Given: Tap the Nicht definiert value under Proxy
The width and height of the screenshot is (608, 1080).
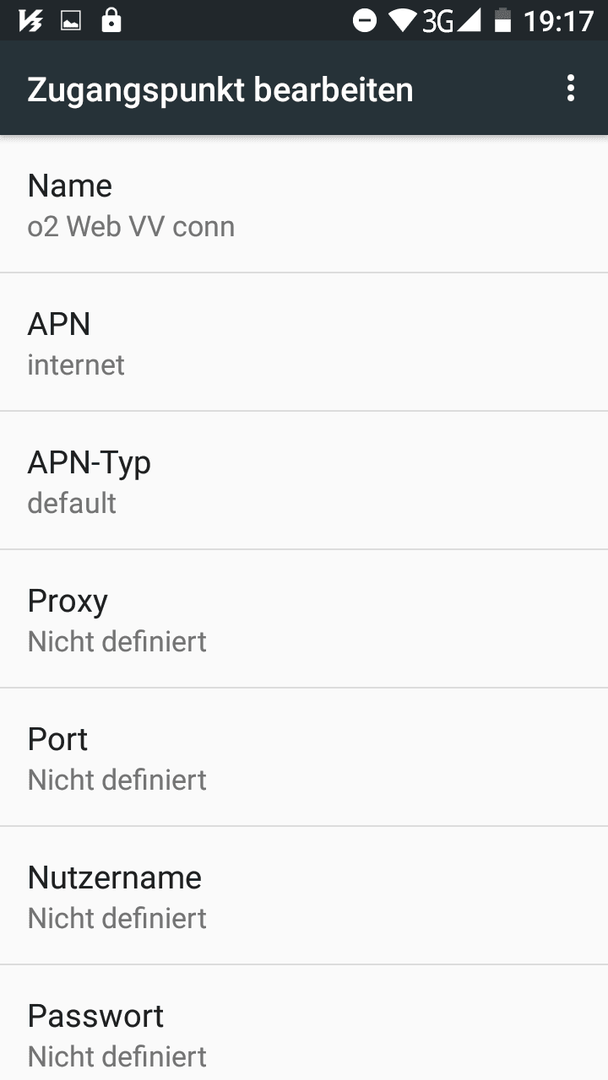Looking at the screenshot, I should click(x=117, y=641).
